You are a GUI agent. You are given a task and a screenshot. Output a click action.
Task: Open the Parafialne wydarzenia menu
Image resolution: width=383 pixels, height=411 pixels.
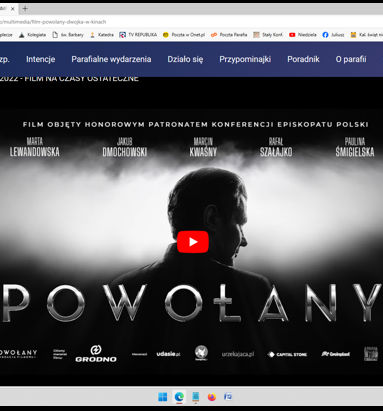pos(111,59)
